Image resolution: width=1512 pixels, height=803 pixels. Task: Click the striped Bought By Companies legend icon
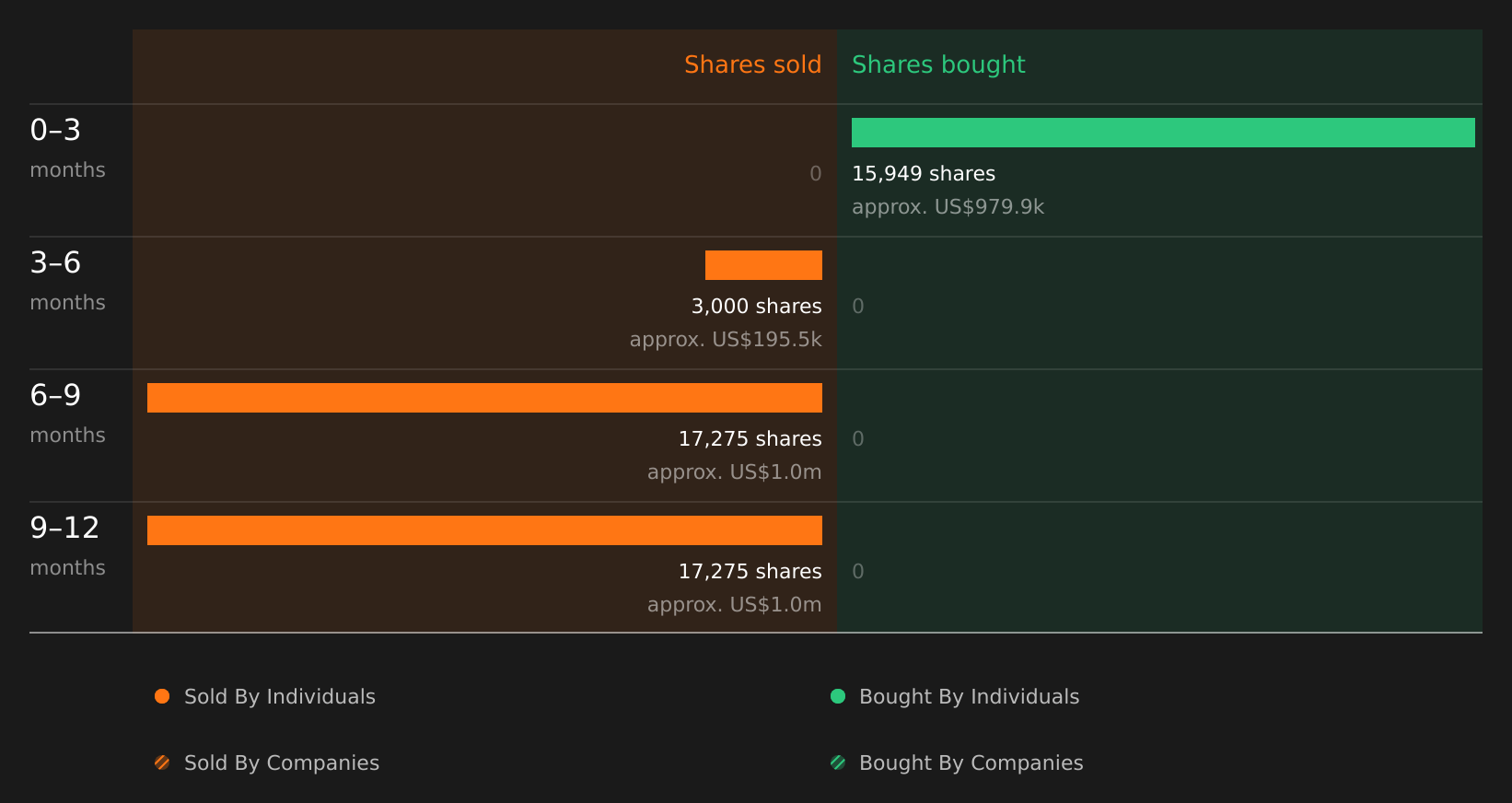click(838, 762)
